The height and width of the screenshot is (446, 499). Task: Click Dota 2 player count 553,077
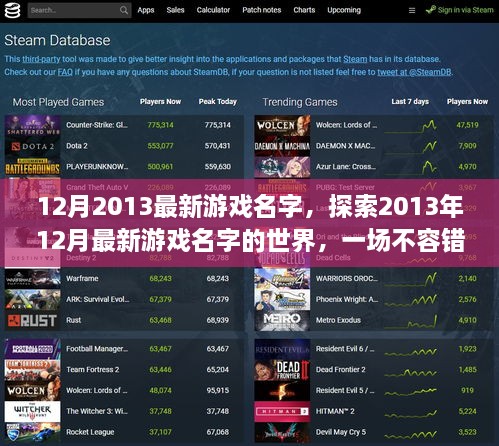click(160, 146)
